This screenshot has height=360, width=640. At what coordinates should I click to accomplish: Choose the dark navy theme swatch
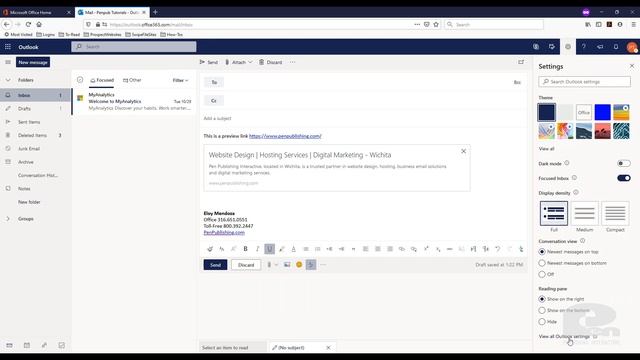click(547, 112)
